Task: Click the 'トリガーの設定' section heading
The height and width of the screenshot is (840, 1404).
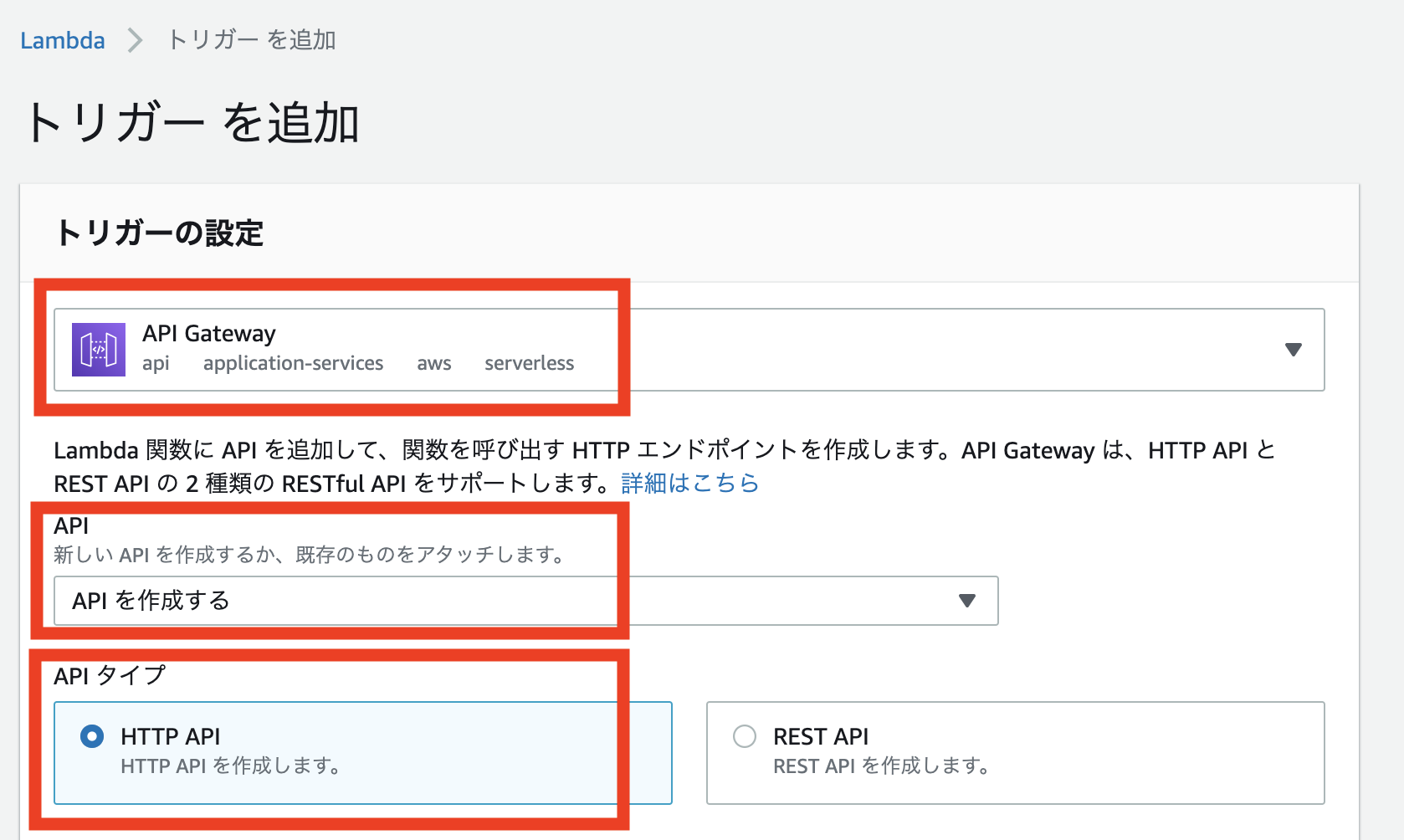Action: click(159, 233)
